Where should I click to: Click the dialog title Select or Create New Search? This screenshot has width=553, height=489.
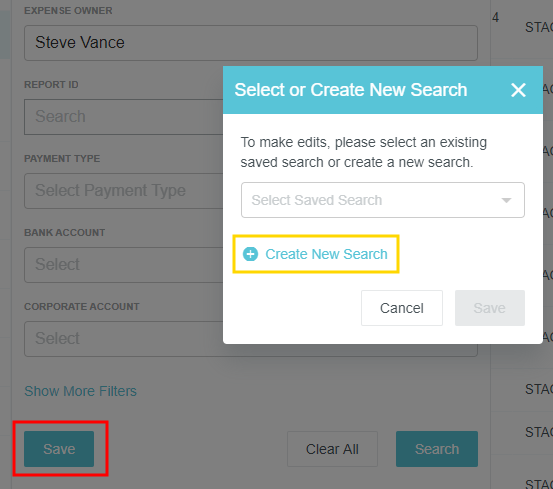(351, 90)
